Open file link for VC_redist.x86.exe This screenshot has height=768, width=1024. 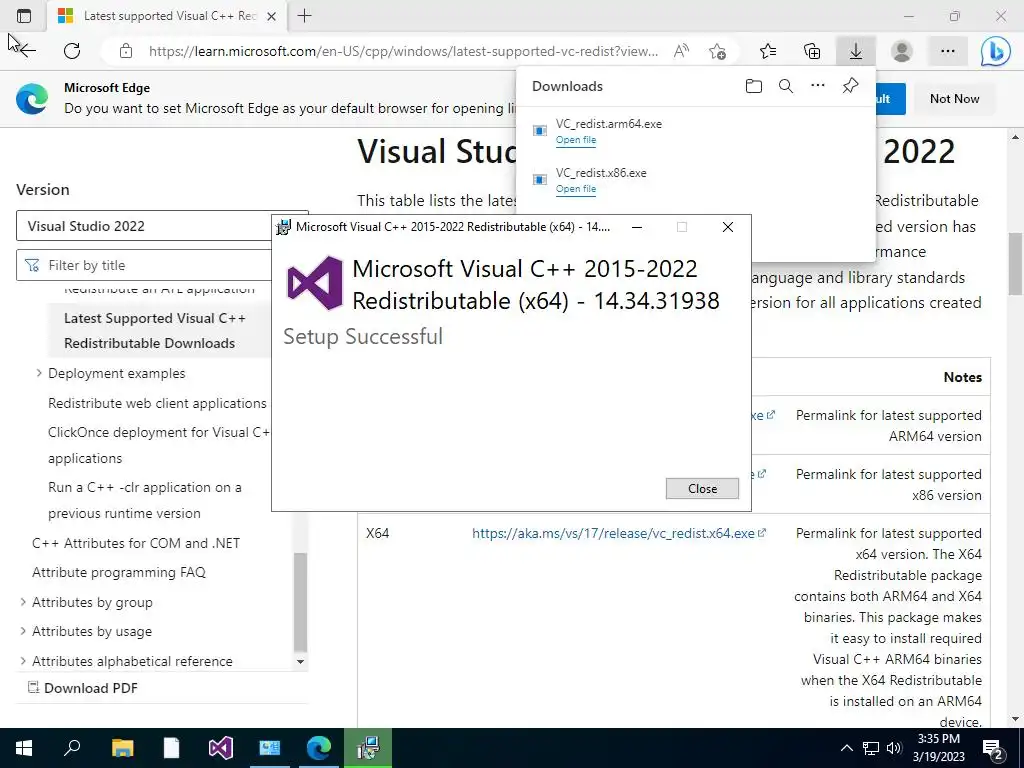click(x=575, y=189)
